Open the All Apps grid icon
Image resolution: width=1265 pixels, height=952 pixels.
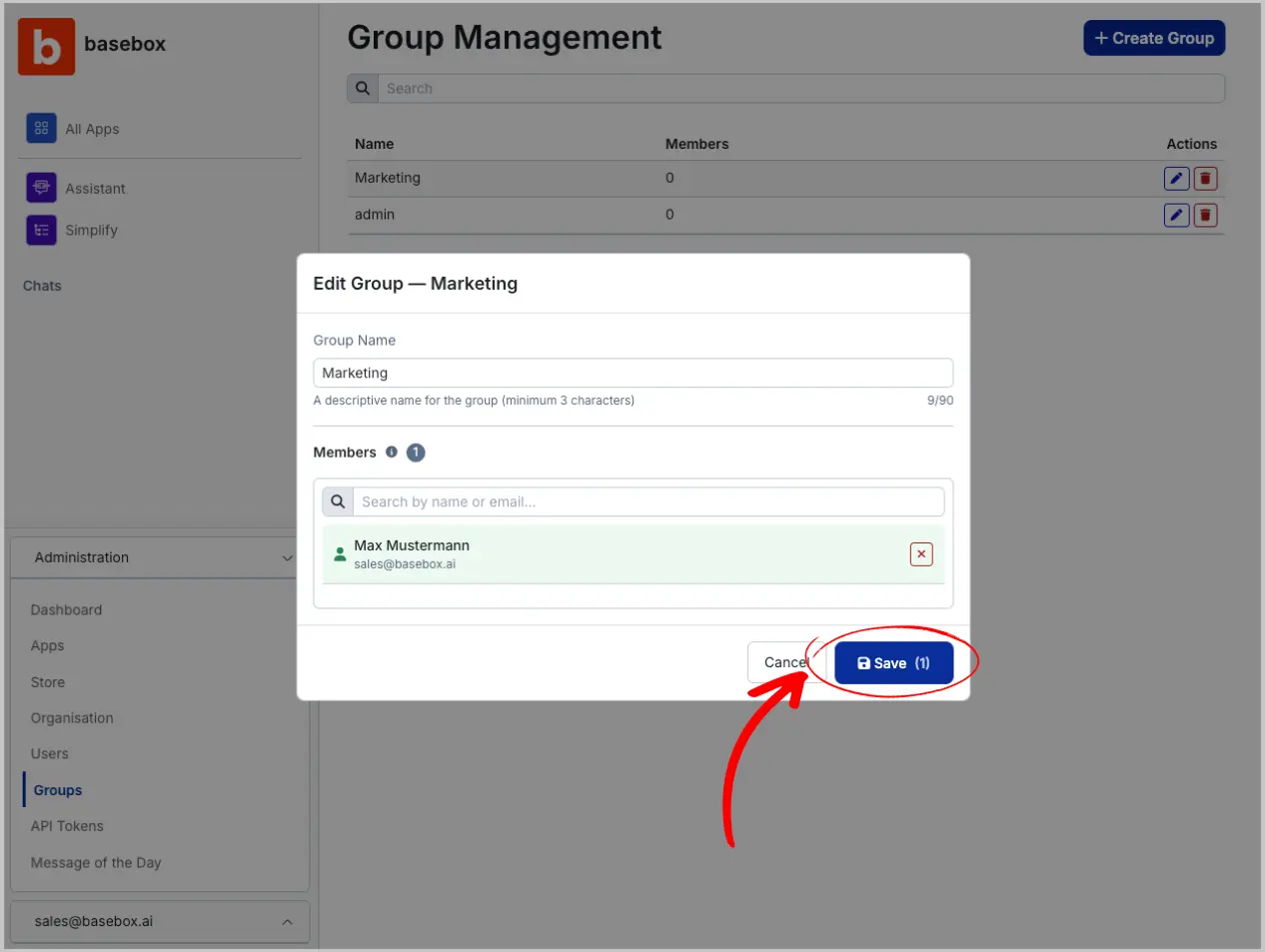(x=41, y=129)
